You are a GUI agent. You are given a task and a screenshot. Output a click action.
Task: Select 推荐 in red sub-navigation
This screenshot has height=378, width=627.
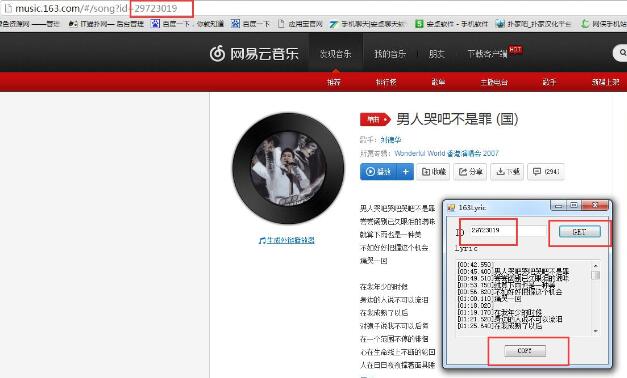[333, 82]
